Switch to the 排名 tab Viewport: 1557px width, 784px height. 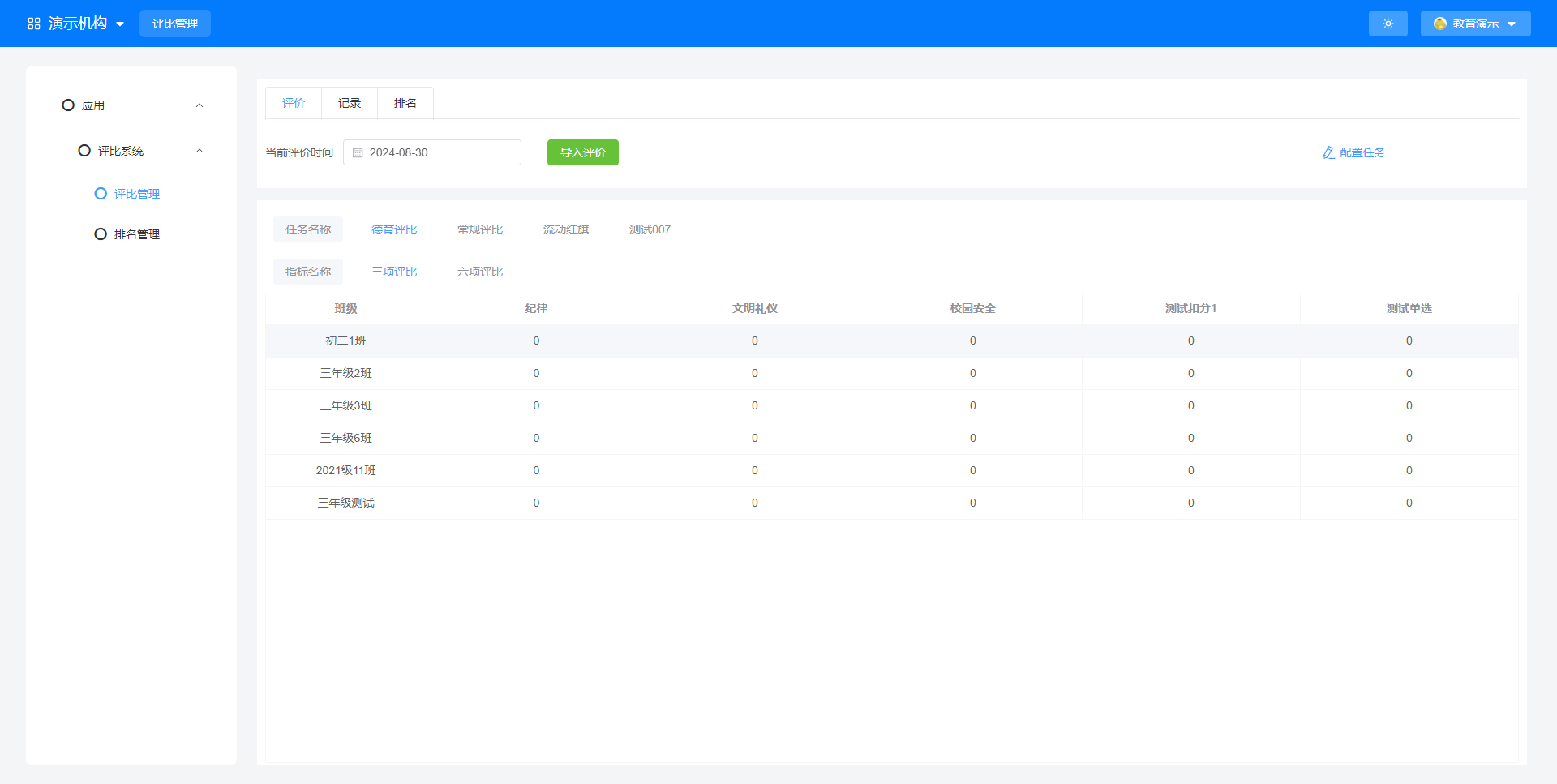coord(405,103)
